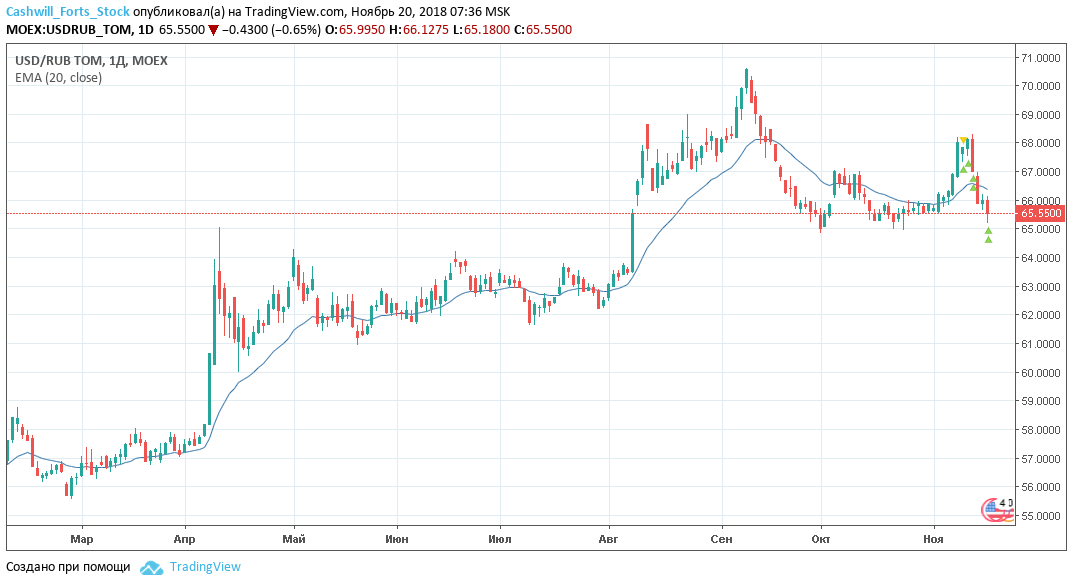The width and height of the screenshot is (1073, 587).
Task: Open the Cashwill_Forts_Stock author profile
Action: (68, 11)
